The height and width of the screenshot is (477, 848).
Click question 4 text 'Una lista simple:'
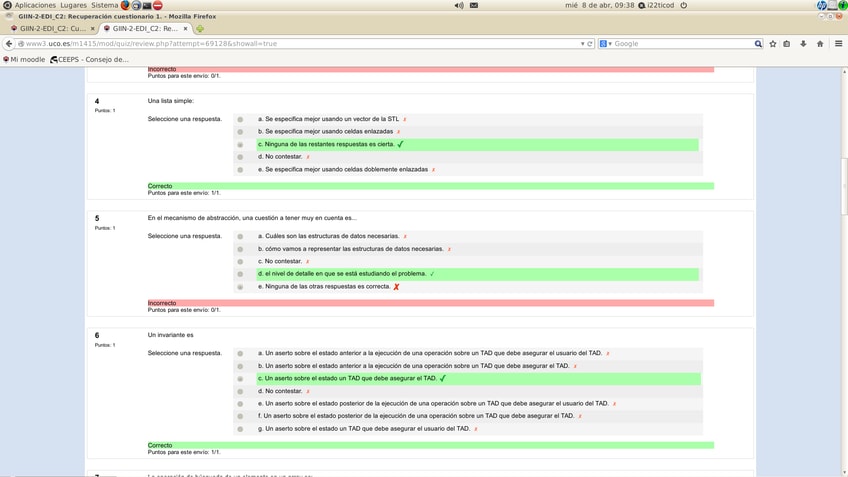click(x=170, y=101)
